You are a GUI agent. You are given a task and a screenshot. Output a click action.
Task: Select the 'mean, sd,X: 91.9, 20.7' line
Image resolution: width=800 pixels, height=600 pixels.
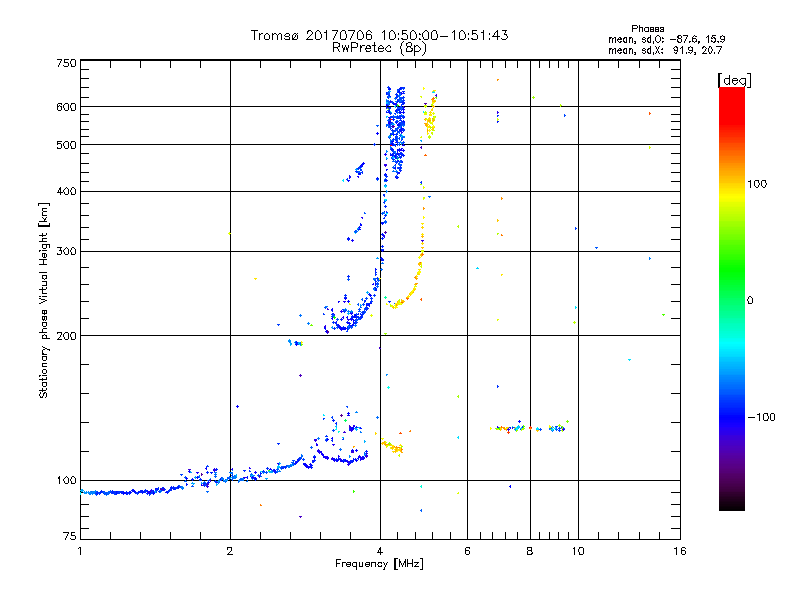click(665, 51)
